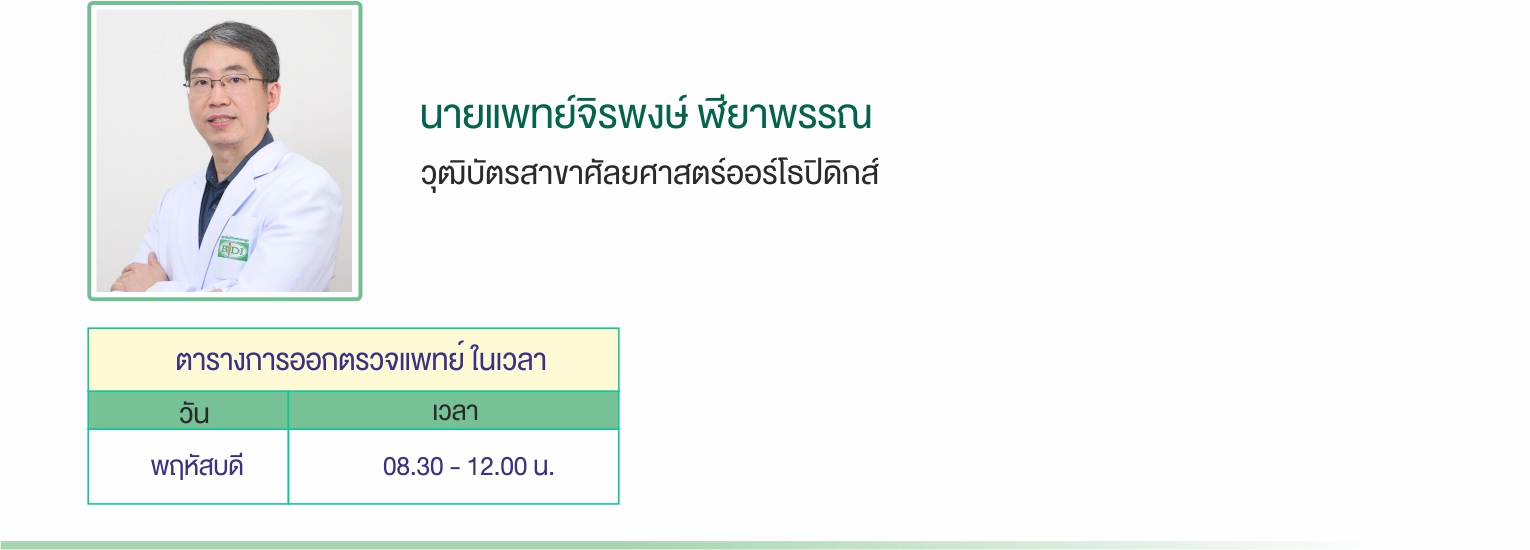Select the เวลา column header

[x=455, y=411]
